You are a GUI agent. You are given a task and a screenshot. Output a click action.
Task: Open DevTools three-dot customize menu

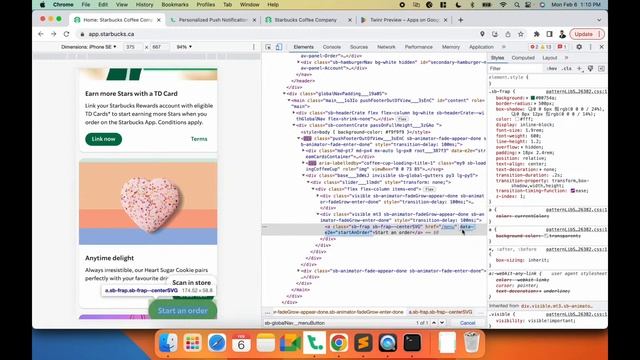tap(591, 47)
